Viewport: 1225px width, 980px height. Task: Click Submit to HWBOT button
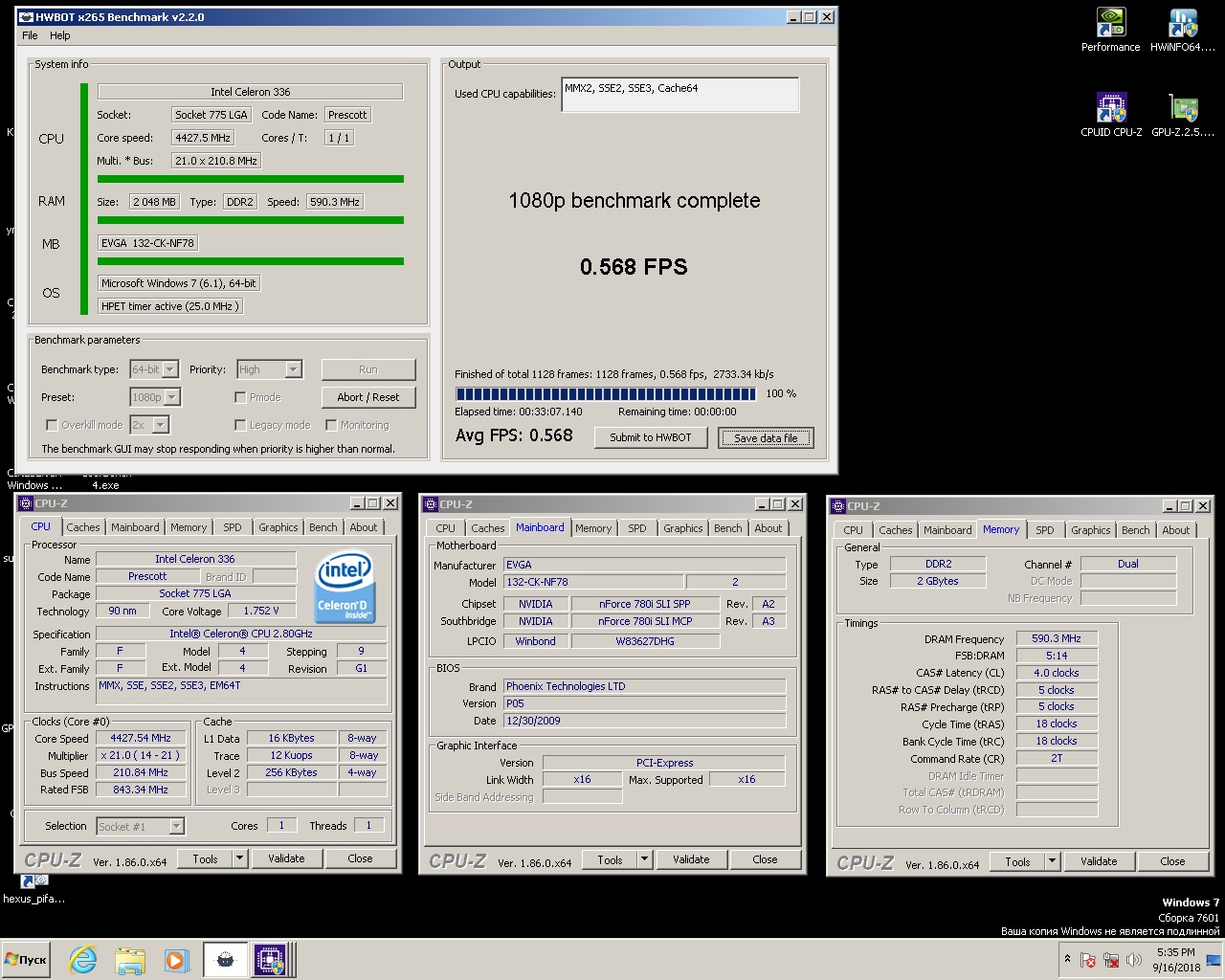651,437
